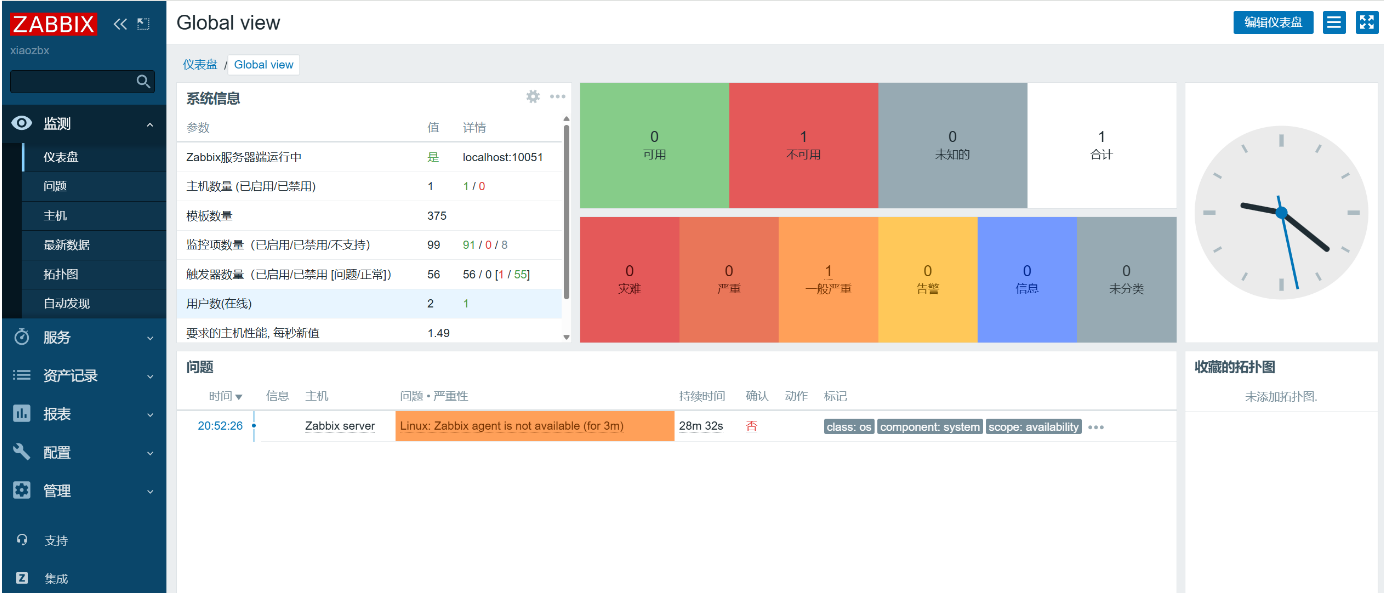Open 主机 in the sidebar
Image resolution: width=1384 pixels, height=596 pixels.
[55, 215]
